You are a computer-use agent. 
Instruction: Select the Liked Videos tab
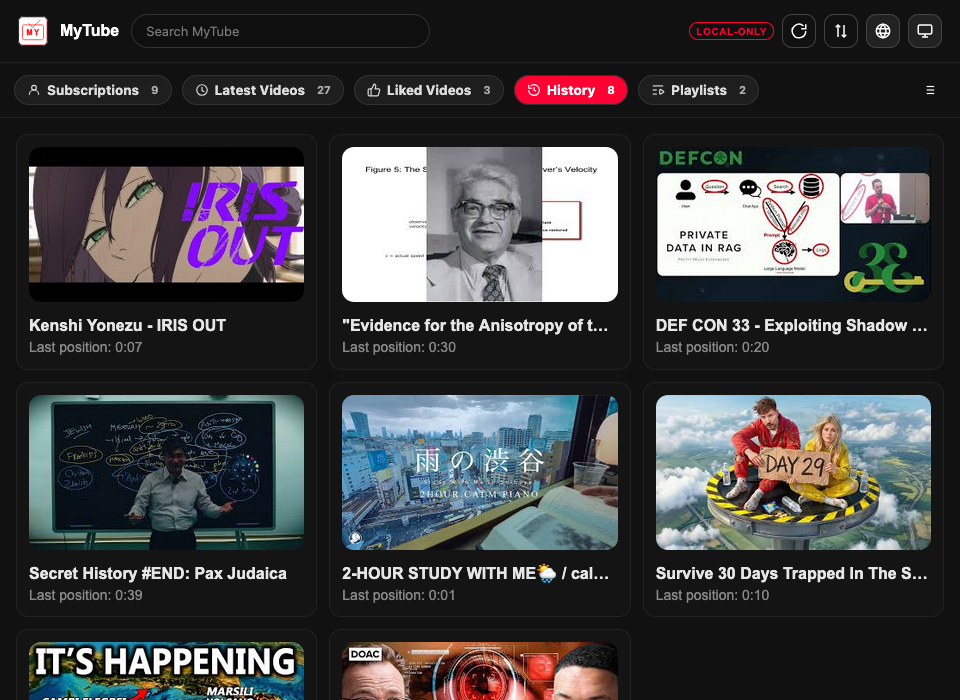(429, 90)
